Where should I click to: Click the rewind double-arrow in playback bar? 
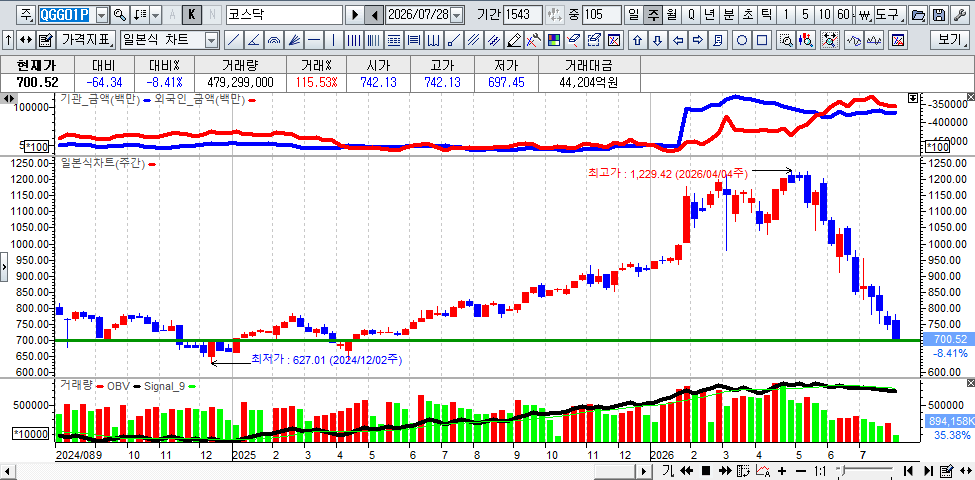686,470
